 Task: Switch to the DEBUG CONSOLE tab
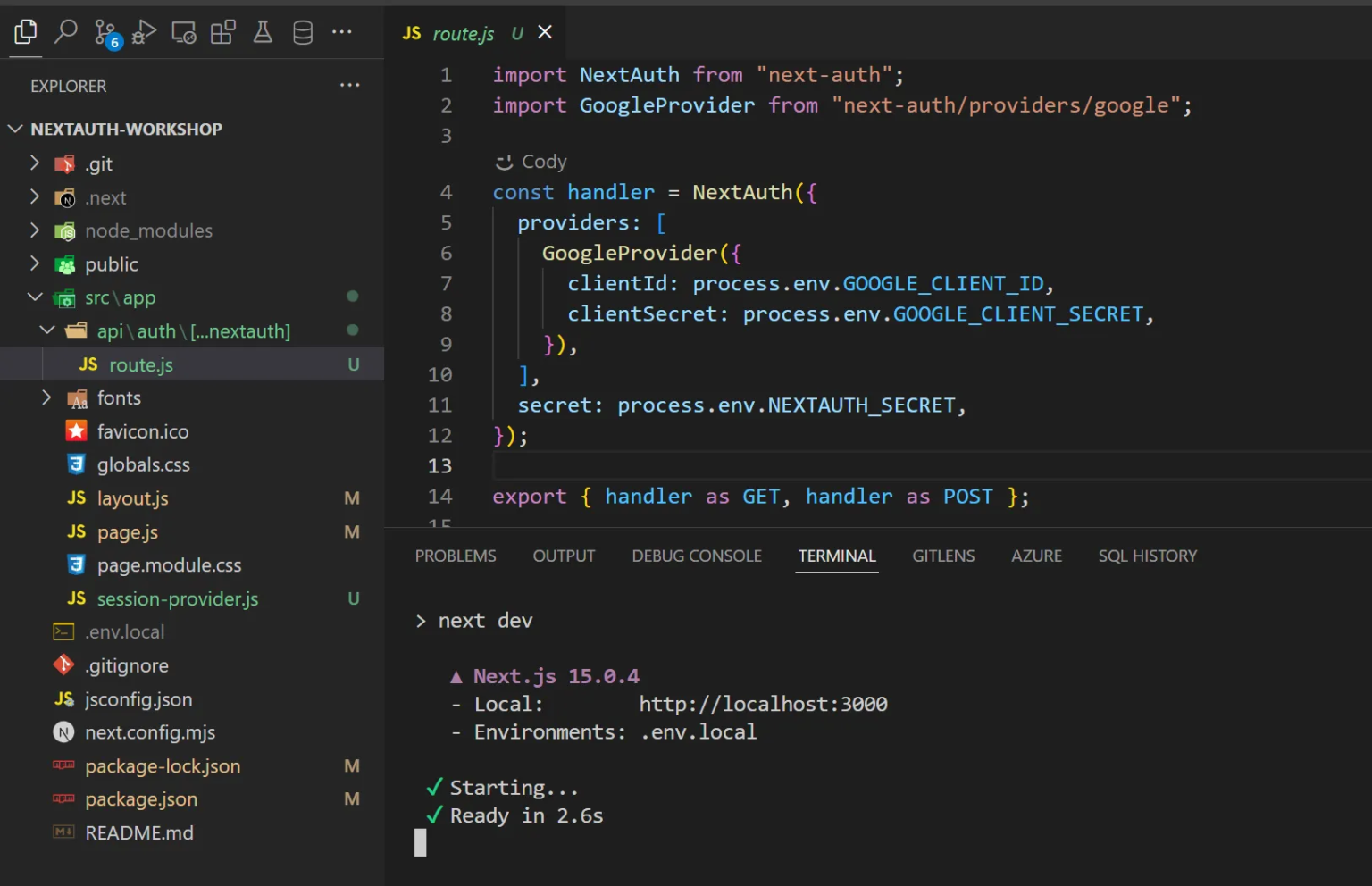(x=696, y=556)
